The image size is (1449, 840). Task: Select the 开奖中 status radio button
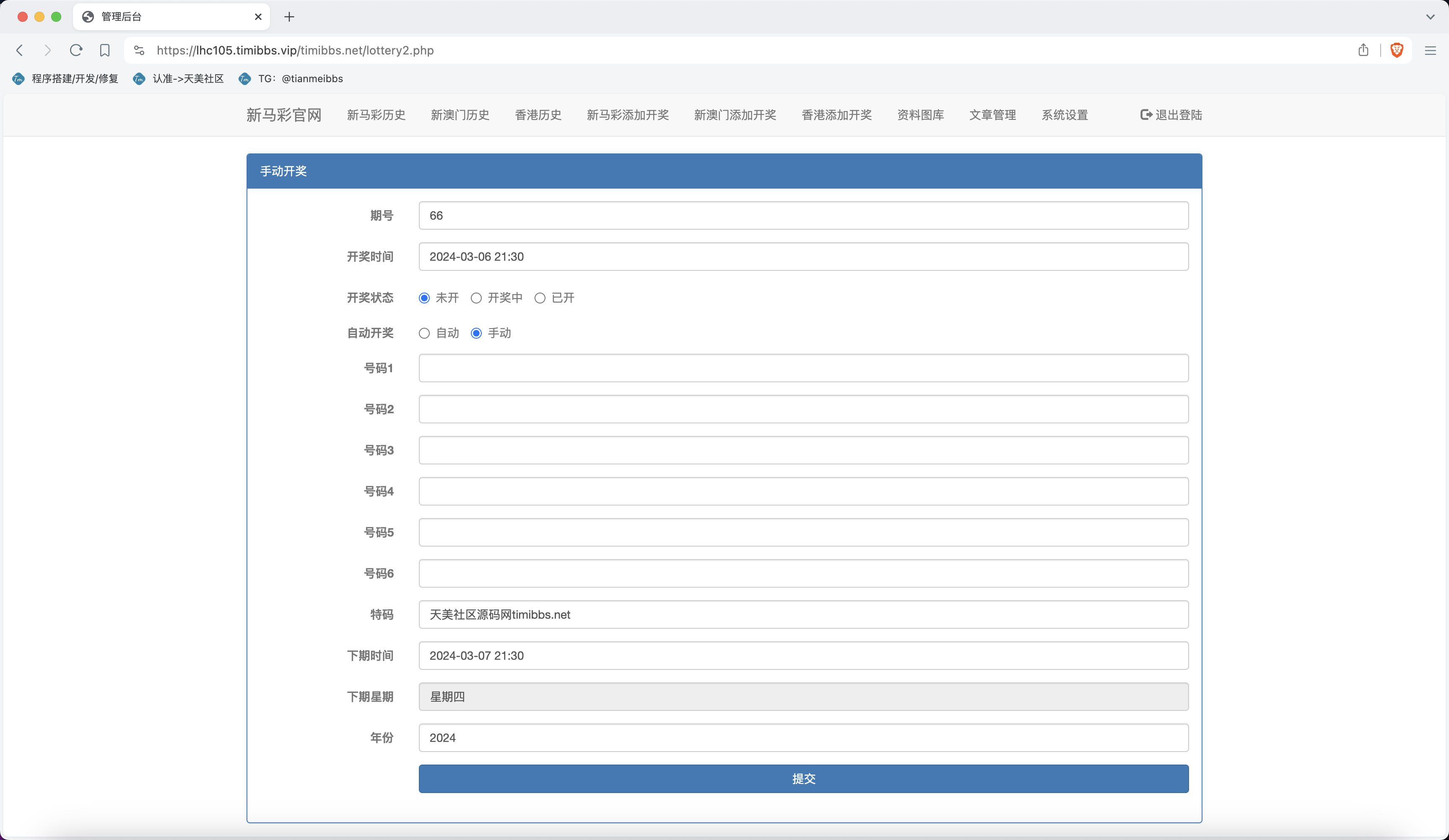click(x=476, y=298)
